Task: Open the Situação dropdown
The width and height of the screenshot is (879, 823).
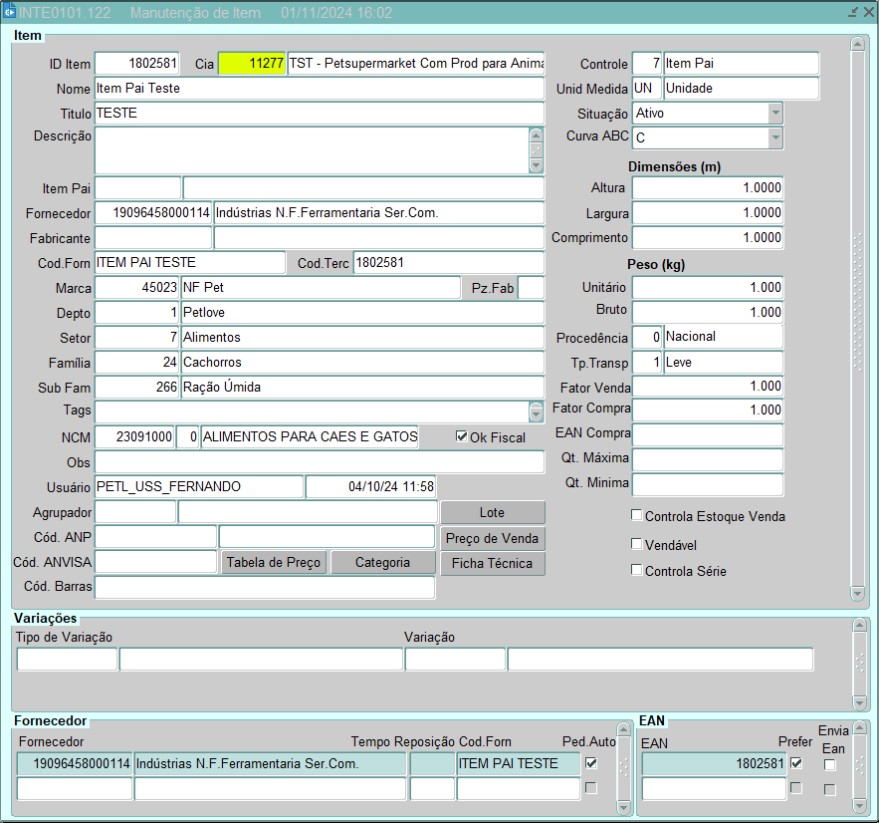Action: pyautogui.click(x=775, y=113)
